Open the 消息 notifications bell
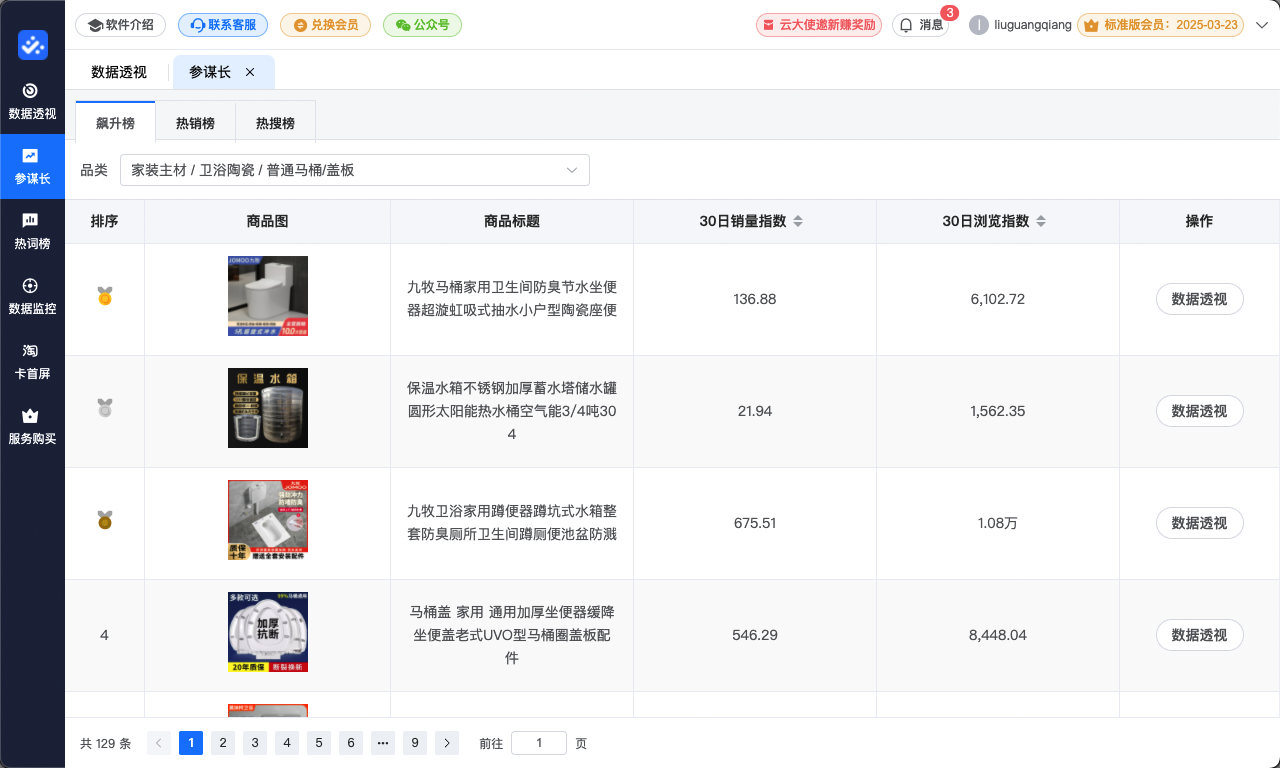The image size is (1280, 768). pyautogui.click(x=920, y=25)
